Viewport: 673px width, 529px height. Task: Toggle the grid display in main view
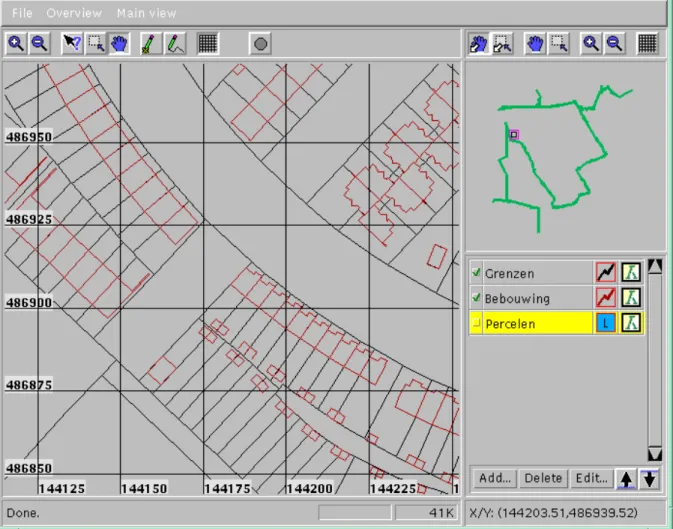tap(208, 43)
